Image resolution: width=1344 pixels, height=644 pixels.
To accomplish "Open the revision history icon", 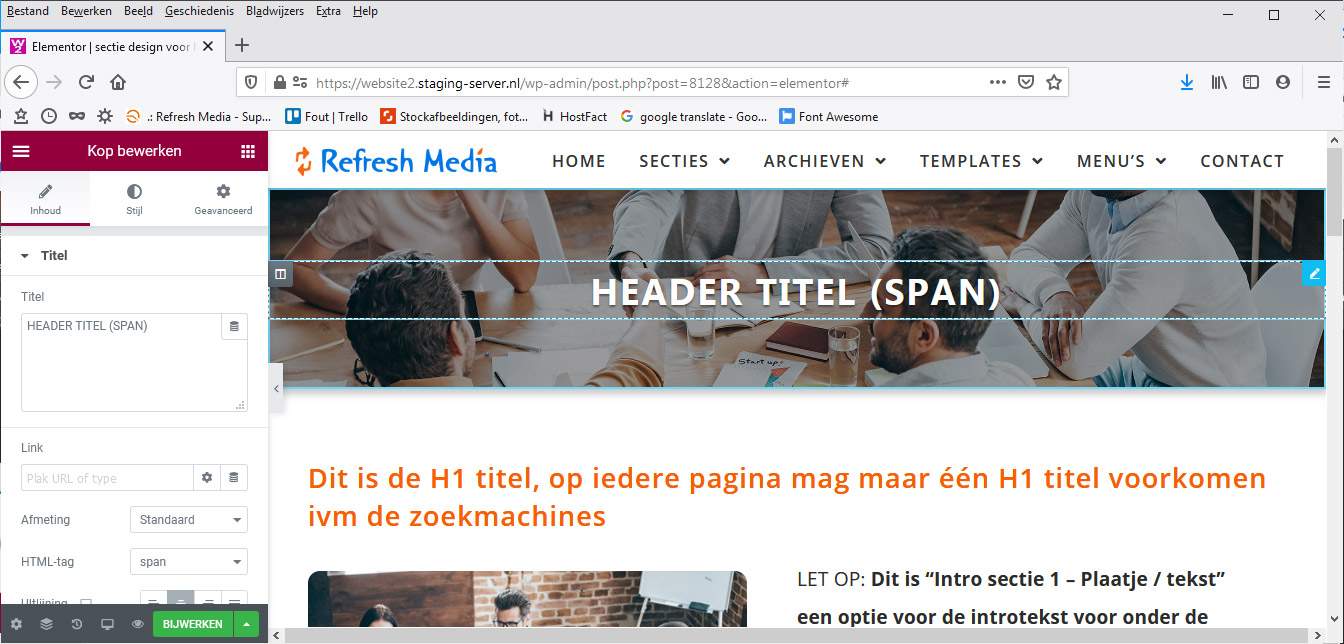I will [77, 624].
